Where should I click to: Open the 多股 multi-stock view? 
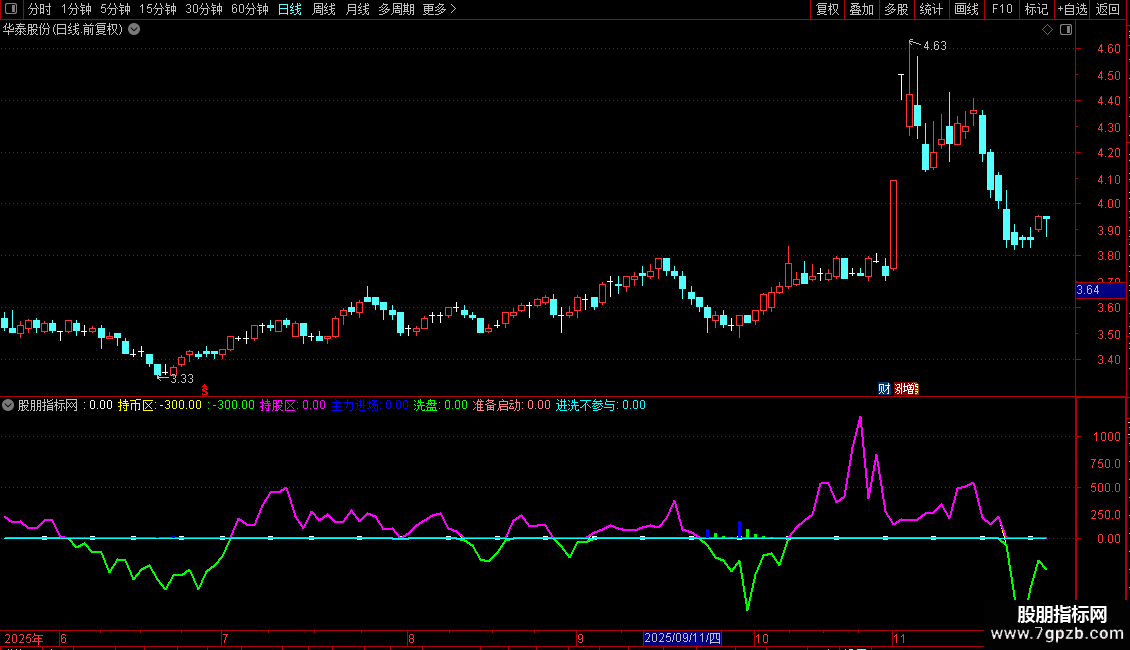coord(896,9)
